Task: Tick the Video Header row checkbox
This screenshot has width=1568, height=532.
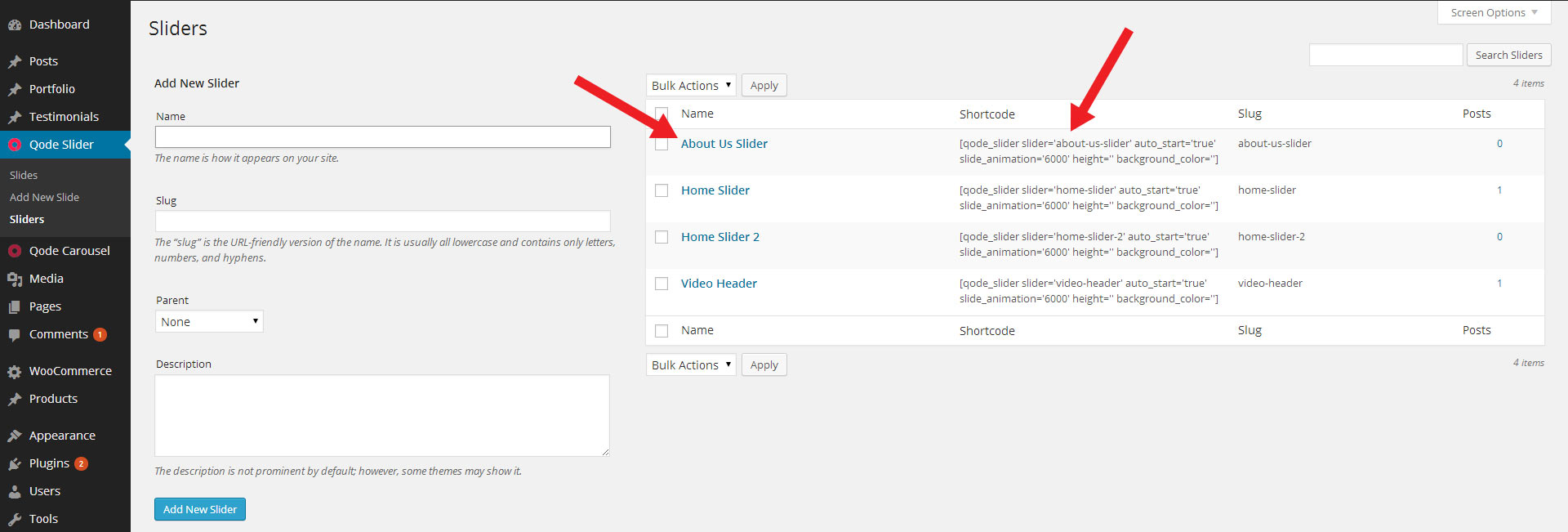Action: pyautogui.click(x=661, y=284)
